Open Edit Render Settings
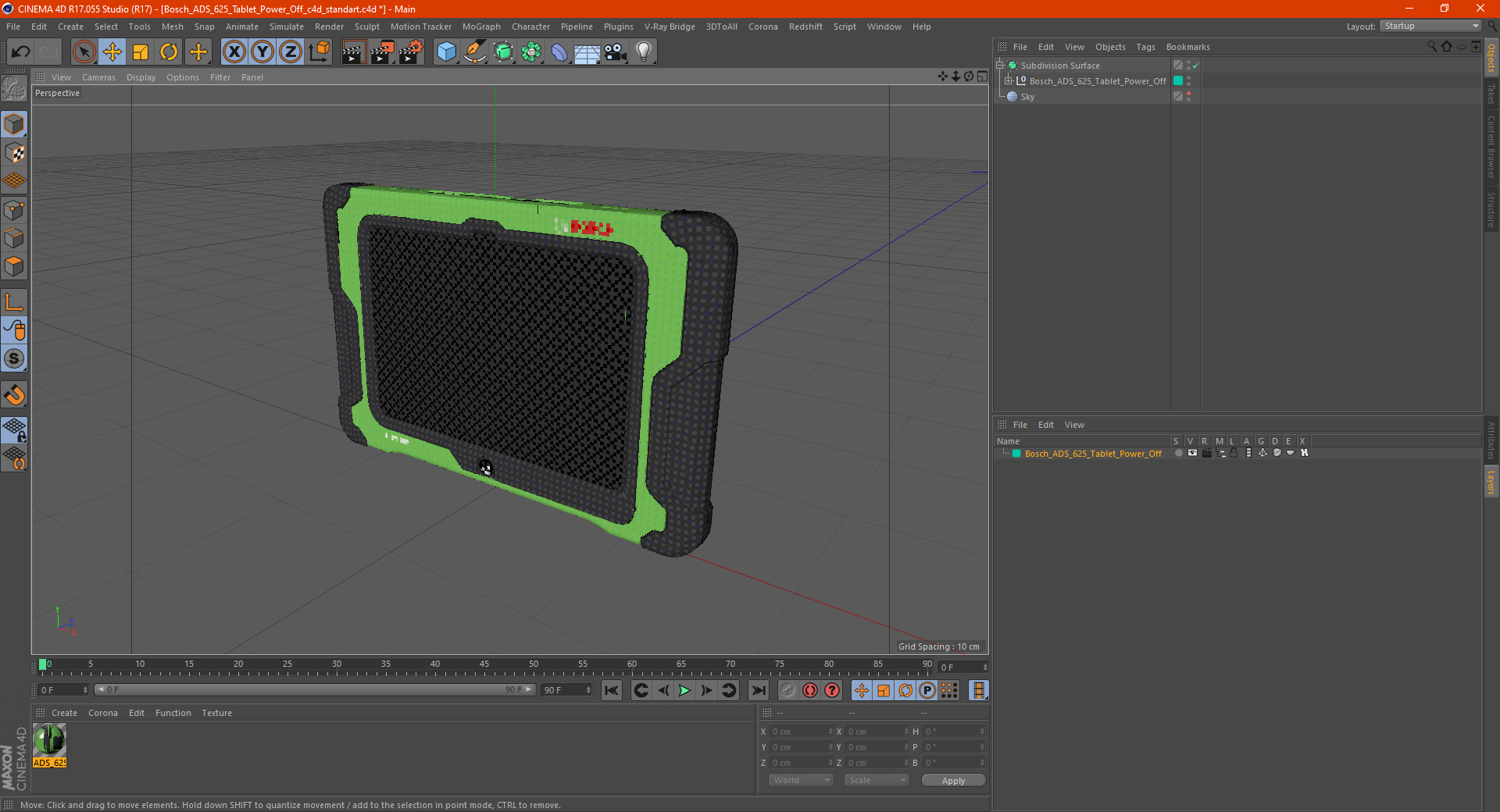 [411, 52]
